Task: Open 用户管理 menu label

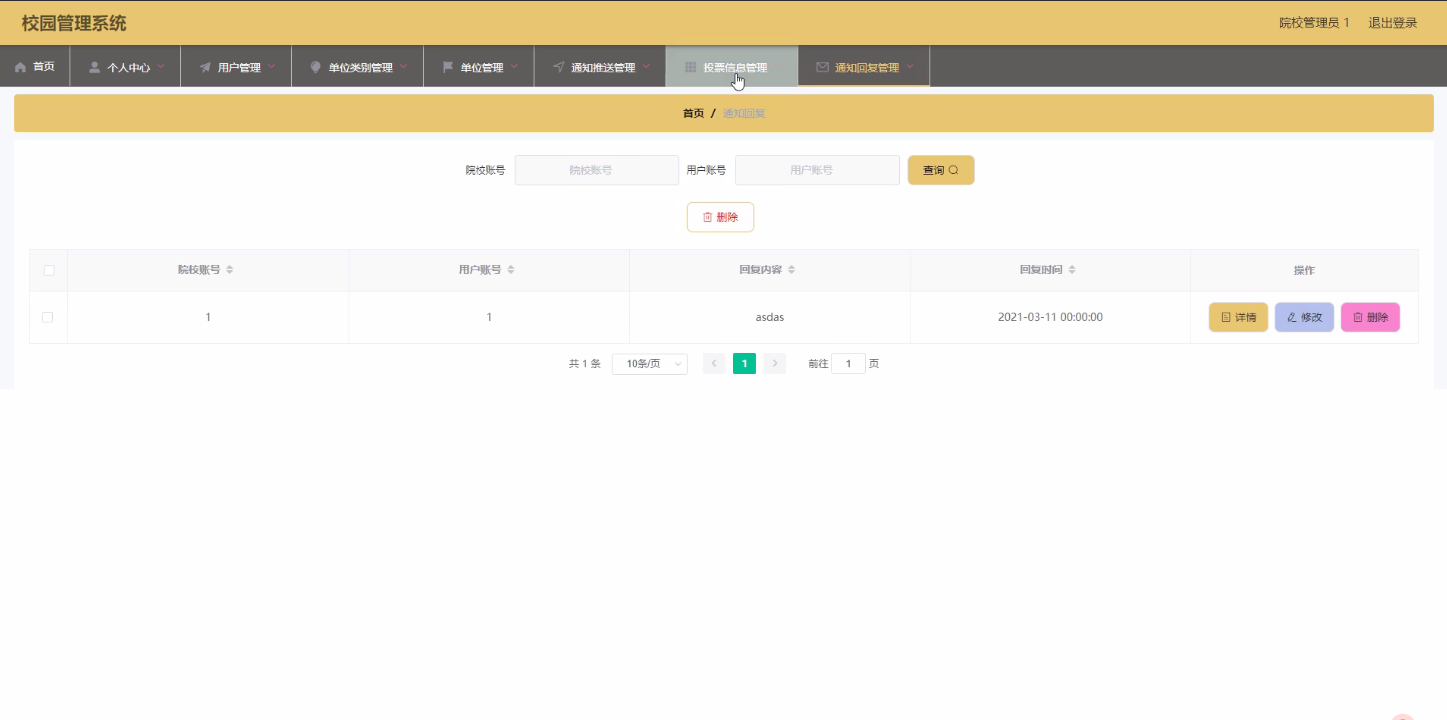Action: (239, 68)
